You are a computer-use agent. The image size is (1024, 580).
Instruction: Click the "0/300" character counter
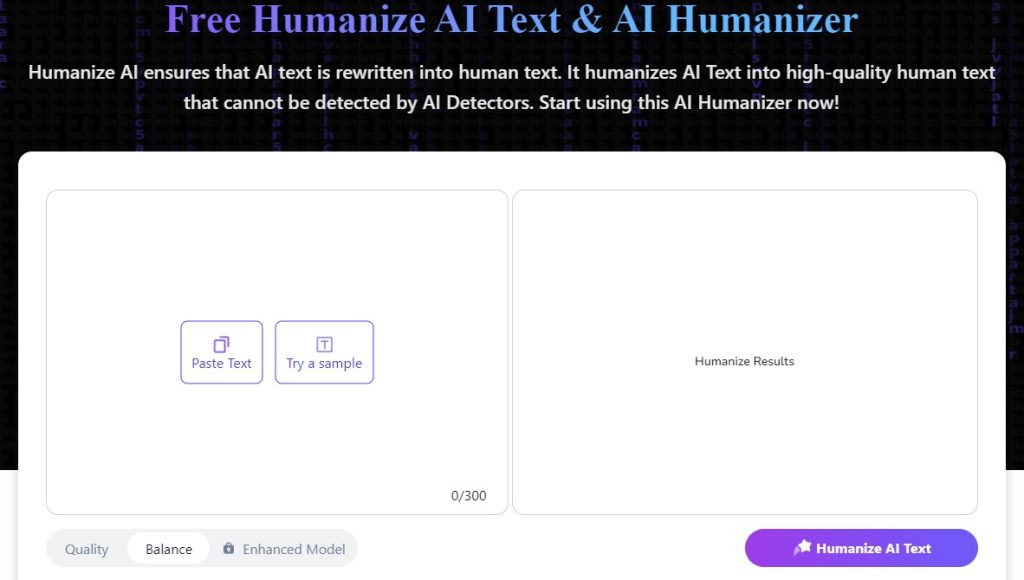tap(470, 495)
